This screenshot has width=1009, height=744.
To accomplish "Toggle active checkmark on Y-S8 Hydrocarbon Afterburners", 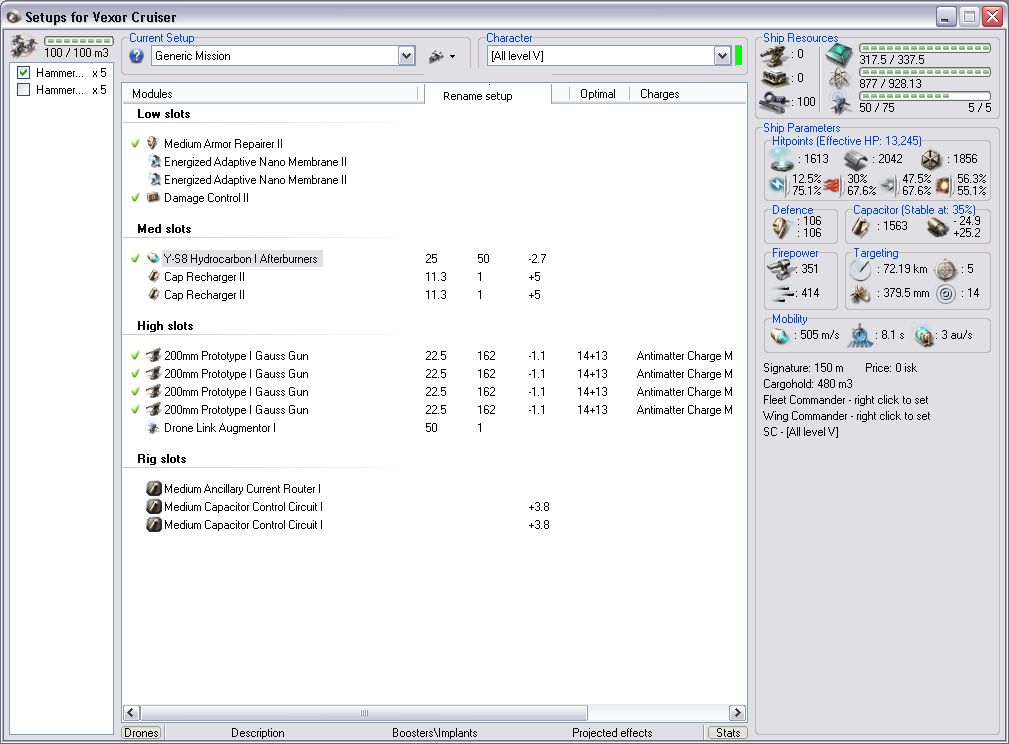I will [x=135, y=258].
